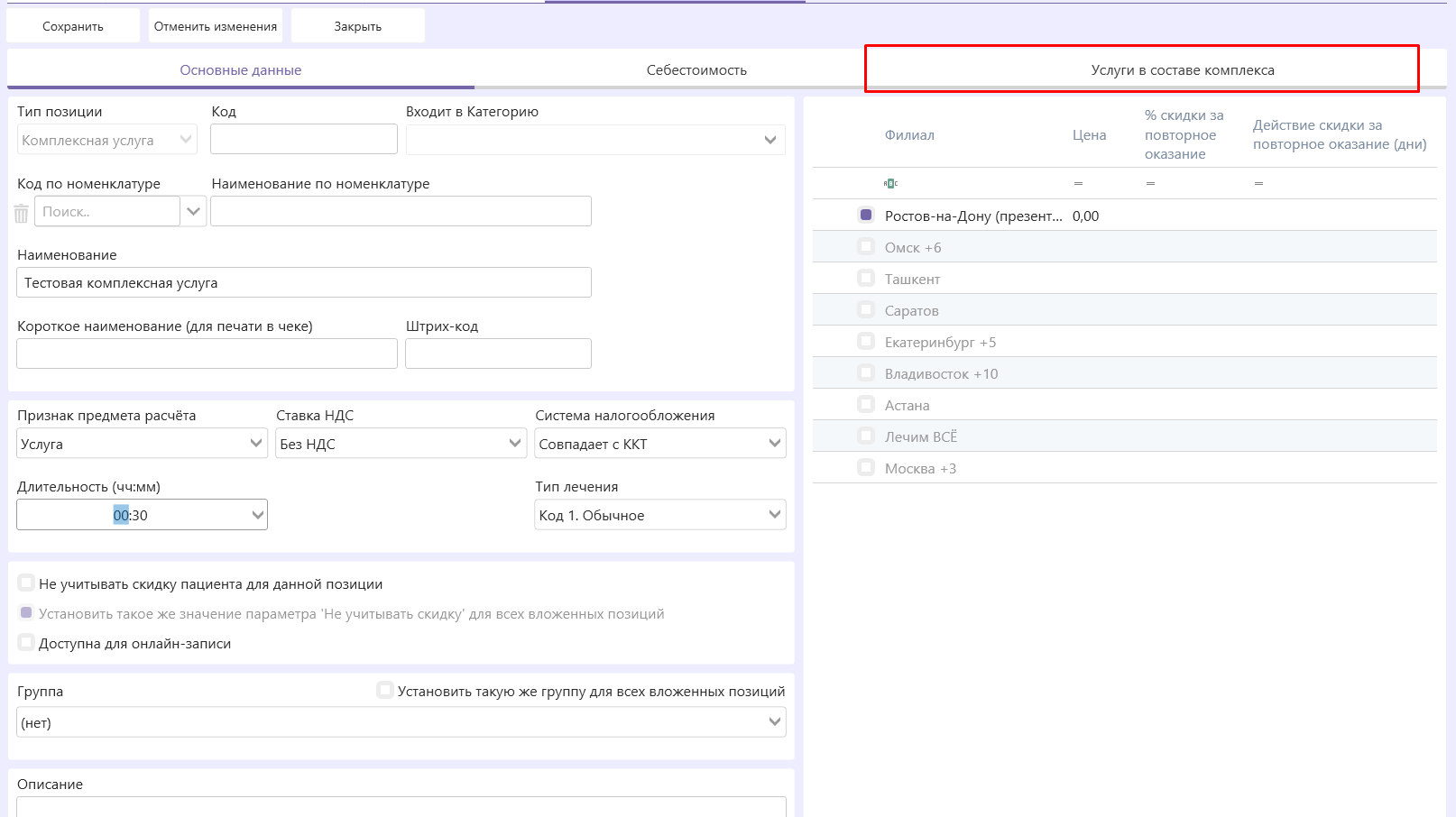Check the Саратов branch checkbox

pos(866,309)
